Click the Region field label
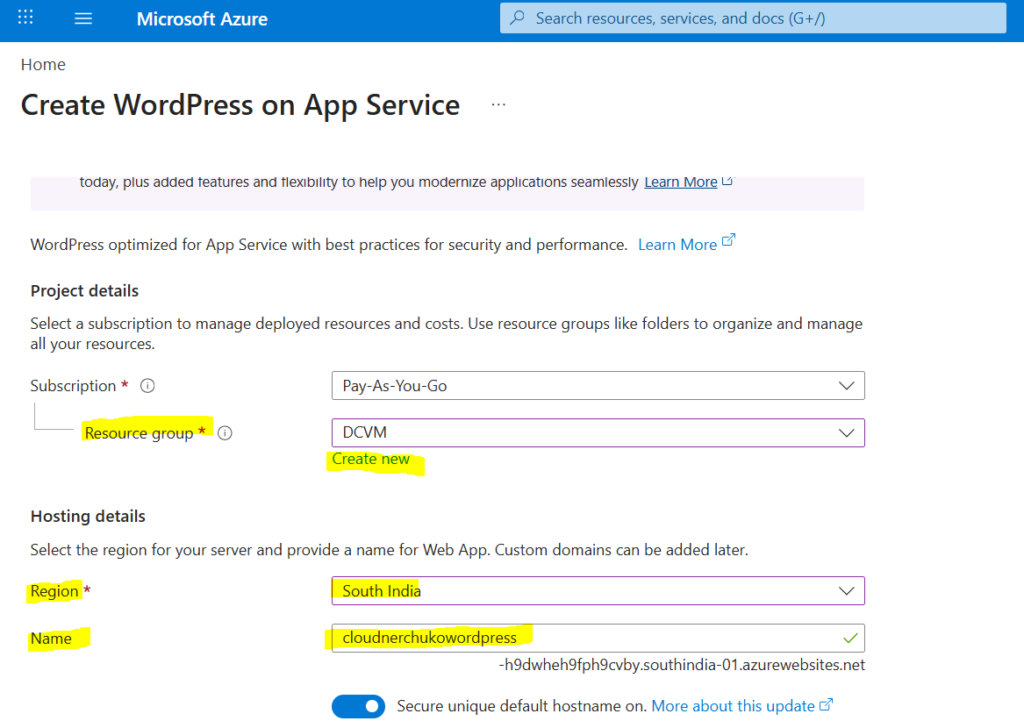 (x=54, y=591)
